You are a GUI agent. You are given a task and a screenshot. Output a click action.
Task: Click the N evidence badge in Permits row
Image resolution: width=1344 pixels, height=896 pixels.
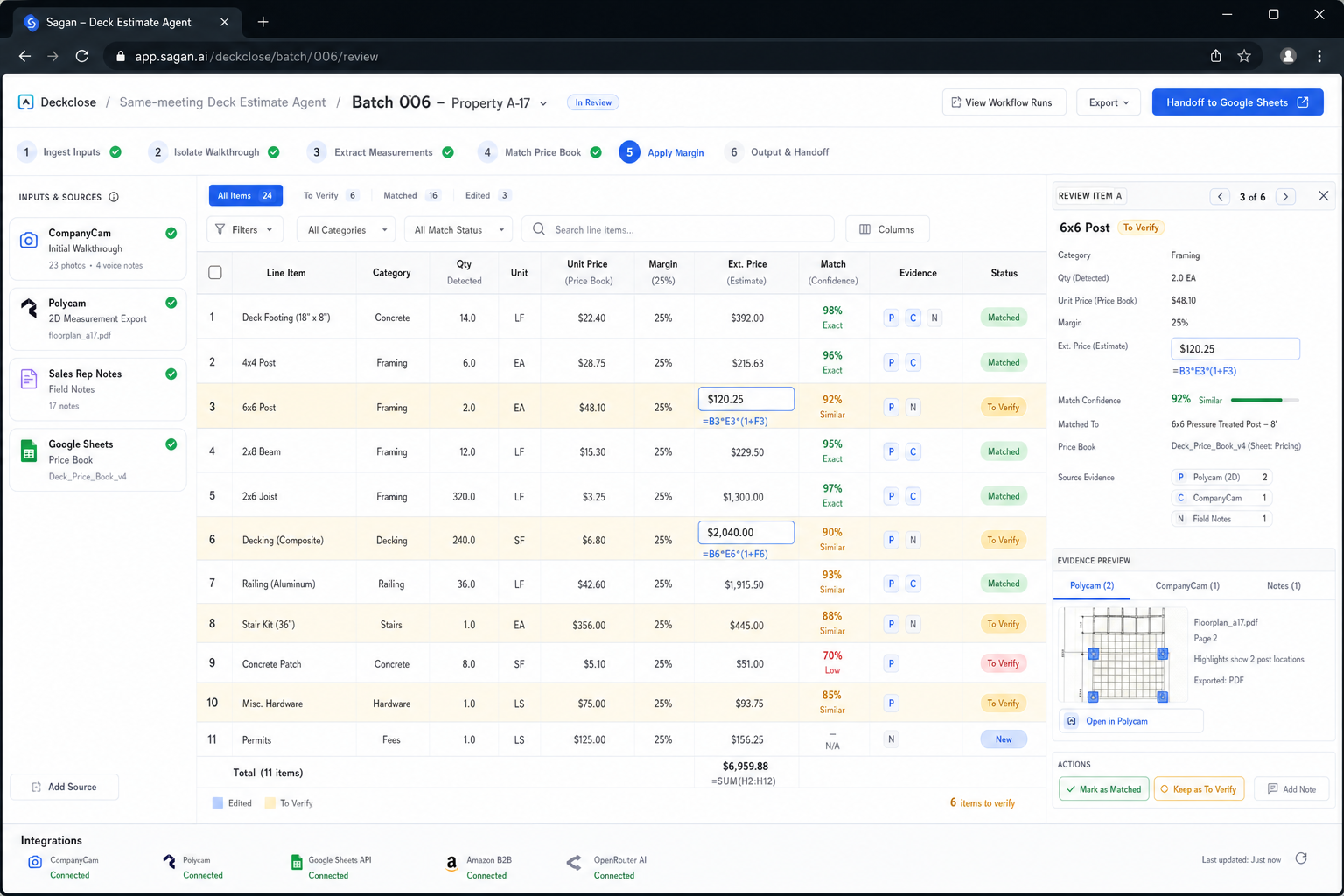click(891, 739)
